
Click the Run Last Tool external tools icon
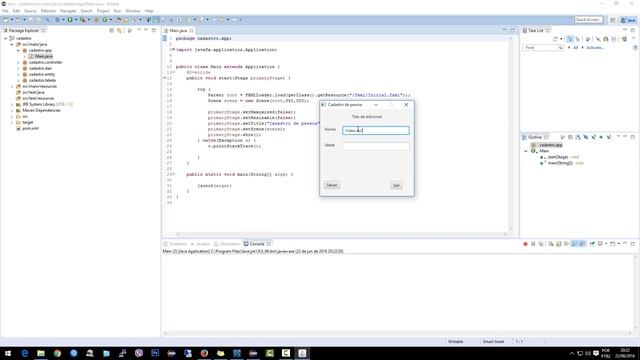click(x=83, y=20)
